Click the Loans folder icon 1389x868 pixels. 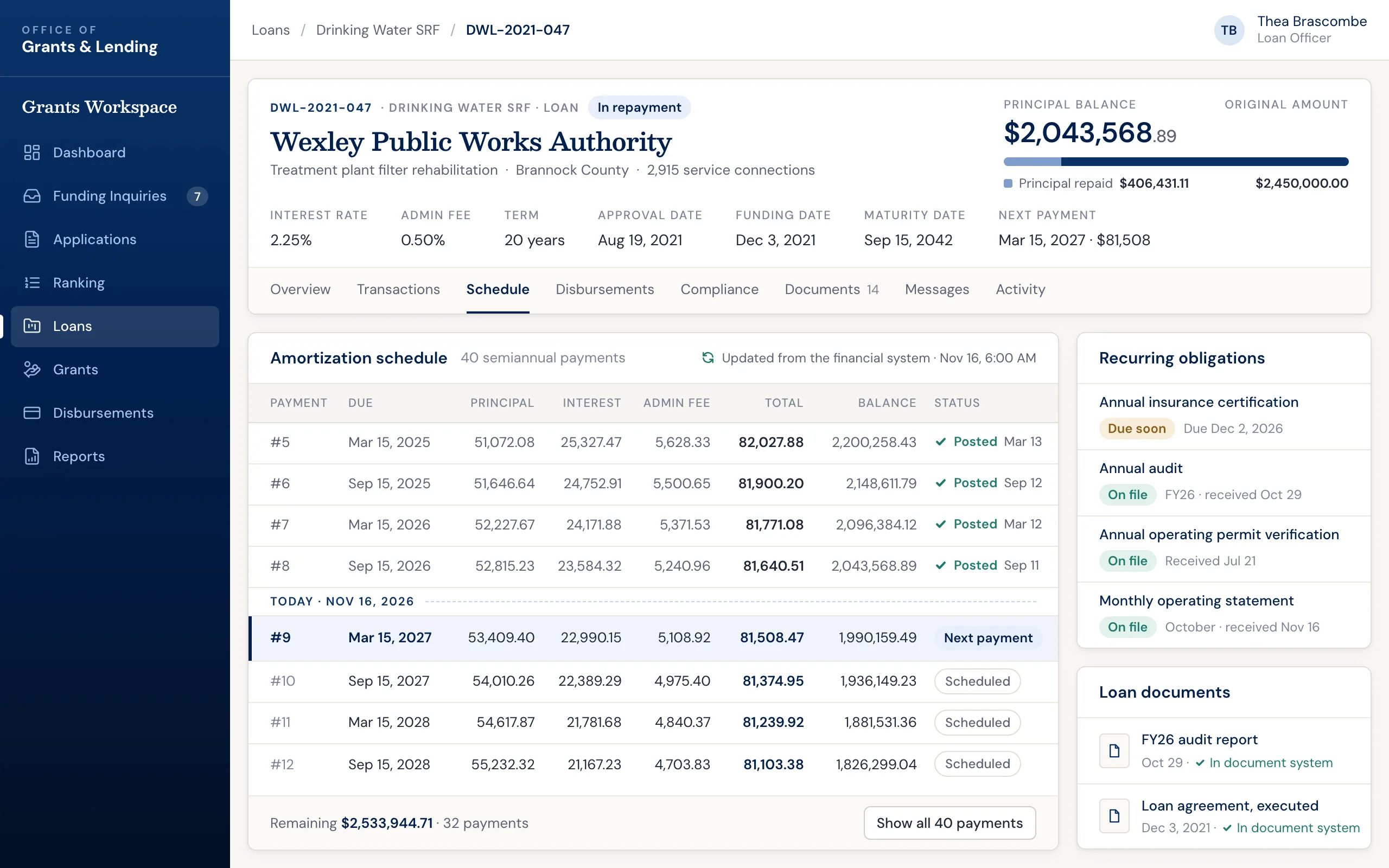(x=31, y=326)
